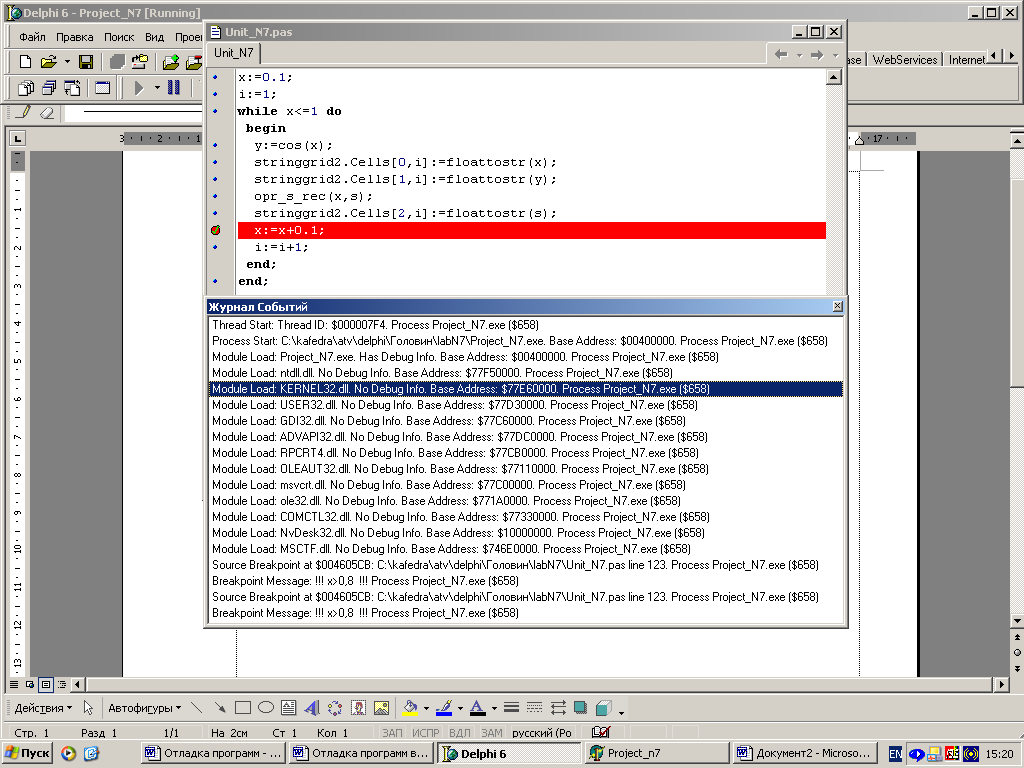The image size is (1024, 768).
Task: Open the Автофигуры menu
Action: tap(144, 708)
